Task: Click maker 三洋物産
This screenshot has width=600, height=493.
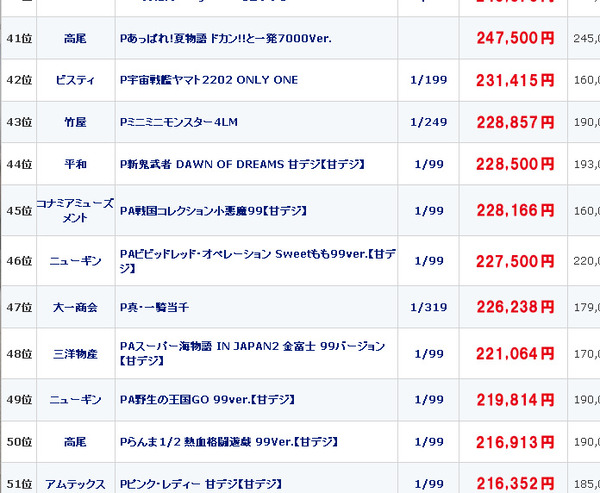Action: point(75,354)
